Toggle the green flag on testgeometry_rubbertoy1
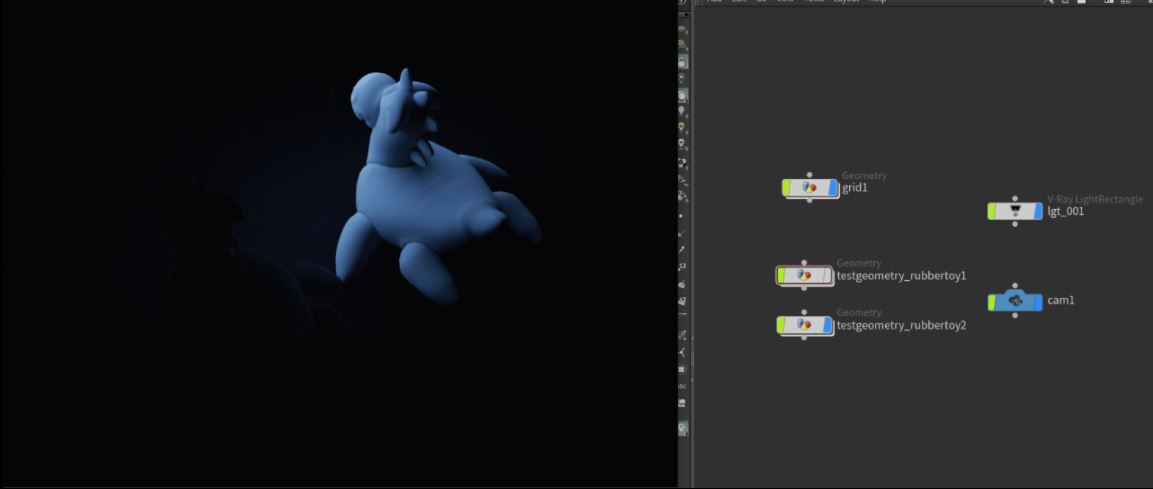Viewport: 1153px width, 489px height. point(781,276)
